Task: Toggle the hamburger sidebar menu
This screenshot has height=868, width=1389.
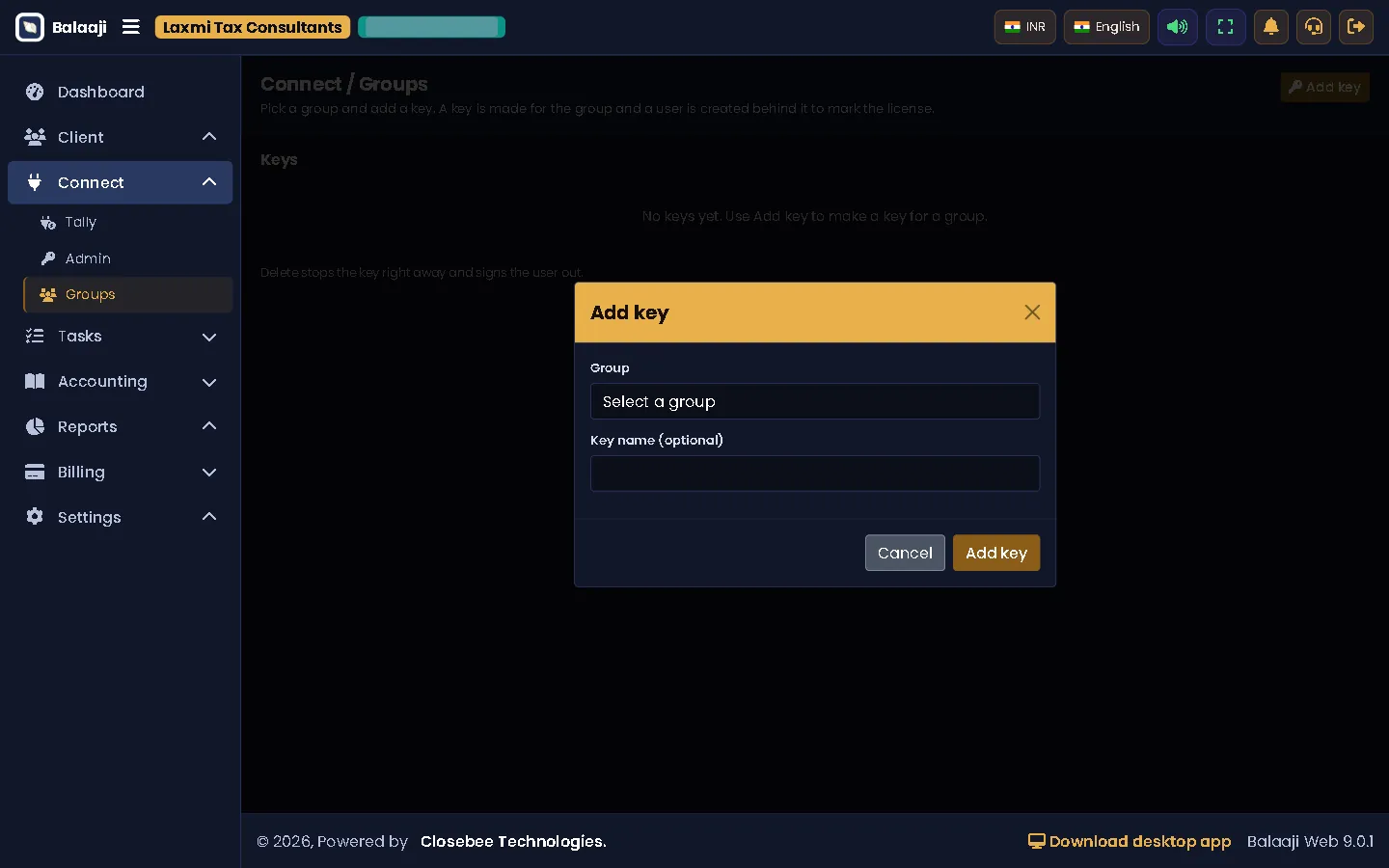Action: click(x=131, y=27)
